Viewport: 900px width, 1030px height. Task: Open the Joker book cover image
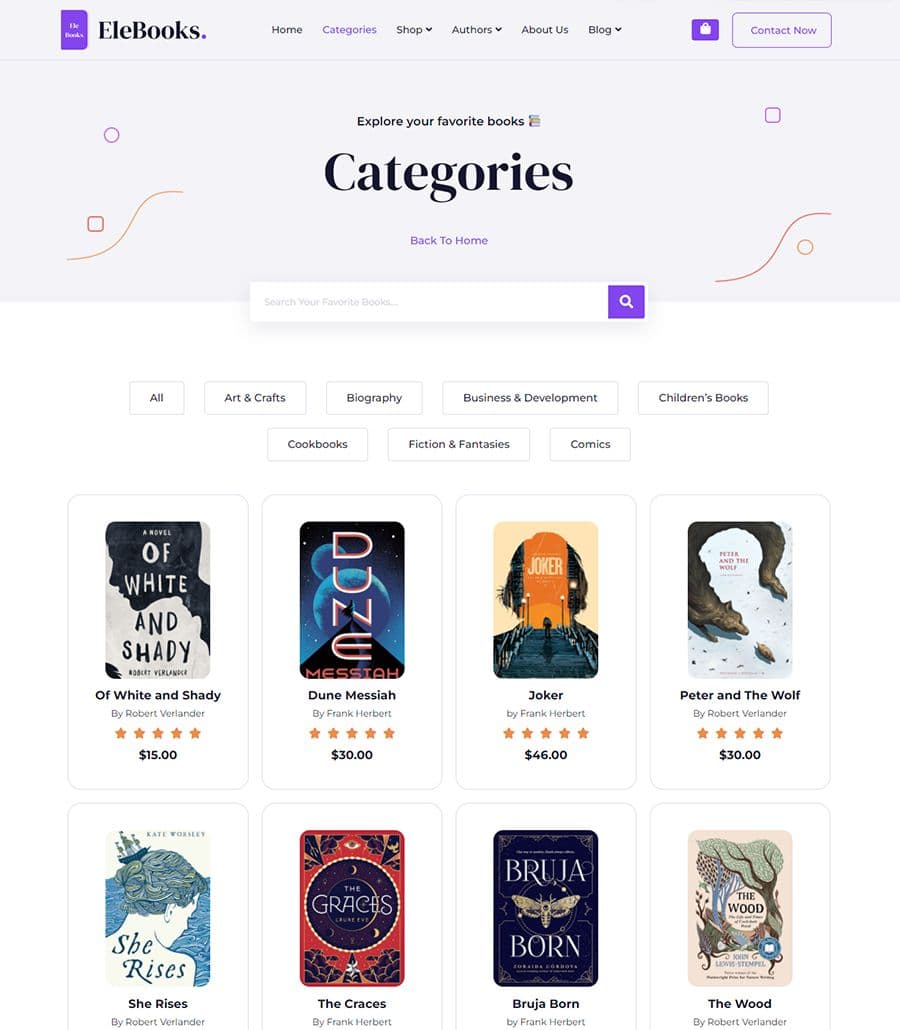[x=546, y=600]
